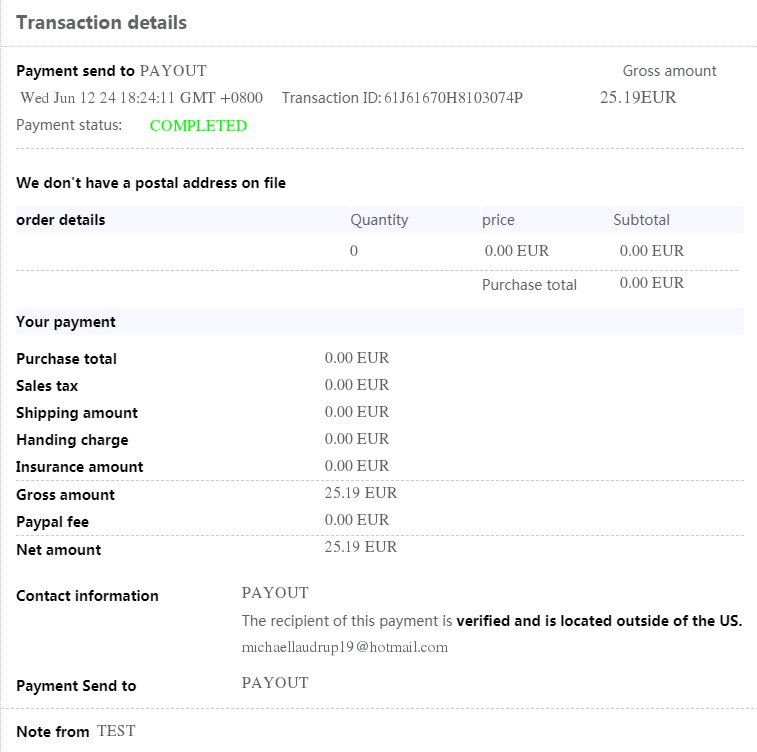Click the Sales tax row label
Screen dimensions: 757x752
(x=47, y=386)
